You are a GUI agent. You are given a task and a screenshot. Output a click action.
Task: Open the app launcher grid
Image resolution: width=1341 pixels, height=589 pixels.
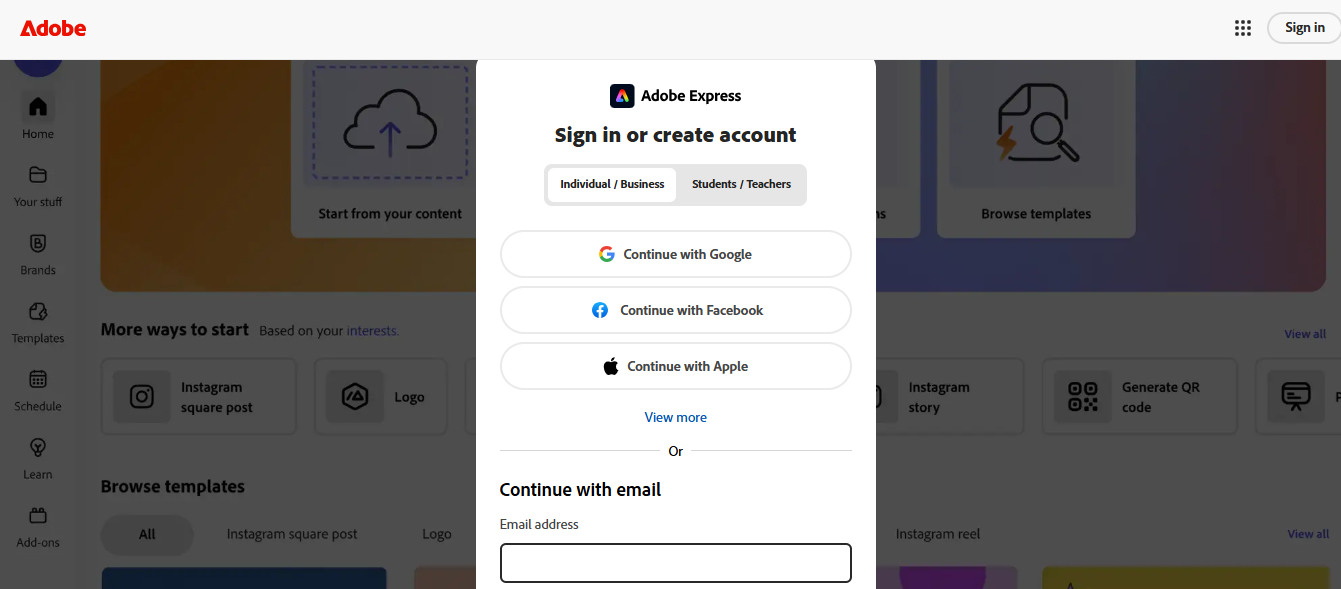point(1243,27)
